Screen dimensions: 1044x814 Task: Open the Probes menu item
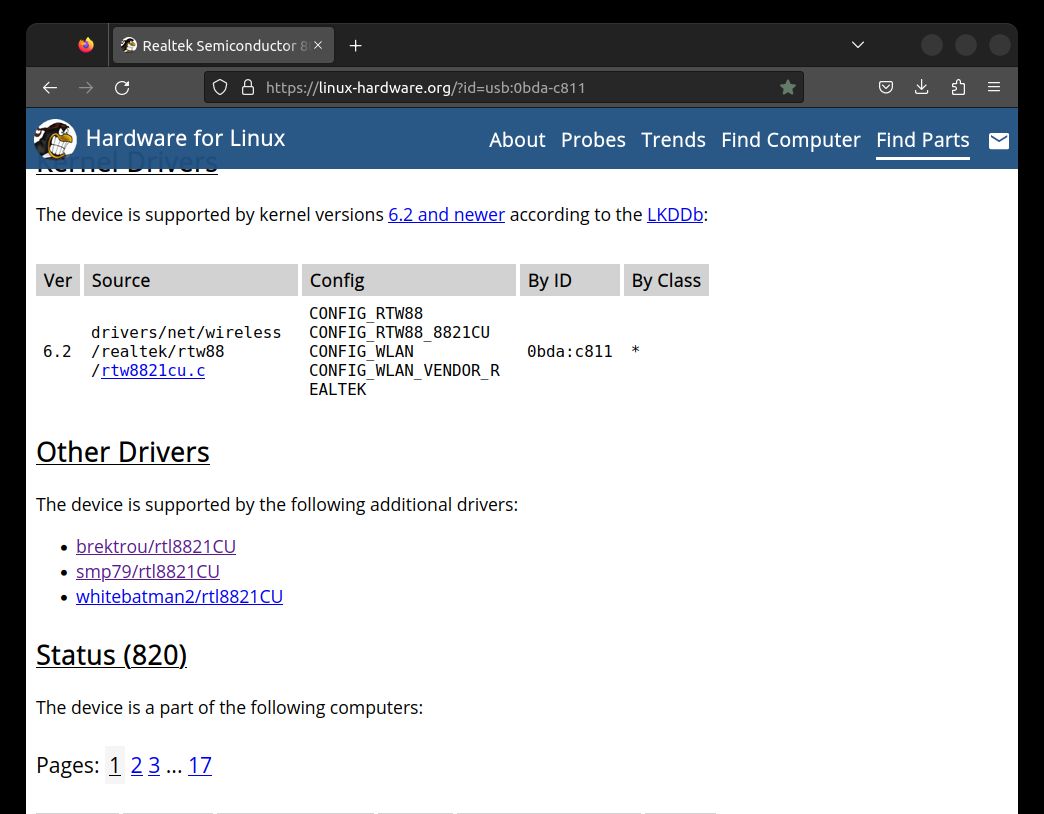(x=593, y=140)
